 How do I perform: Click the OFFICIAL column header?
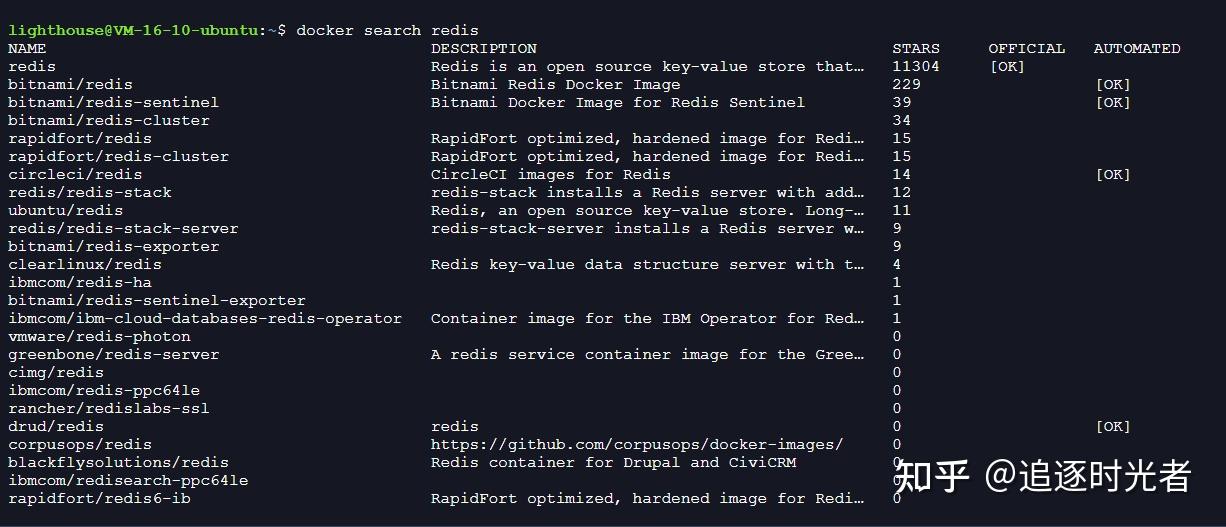[x=1027, y=48]
